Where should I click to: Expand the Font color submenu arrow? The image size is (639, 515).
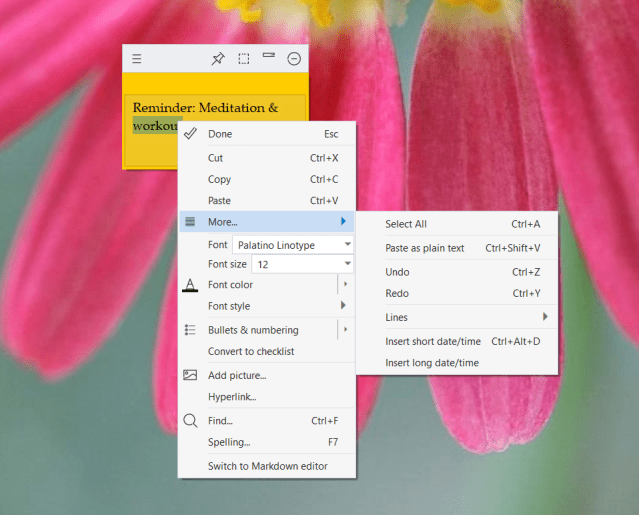coord(346,284)
